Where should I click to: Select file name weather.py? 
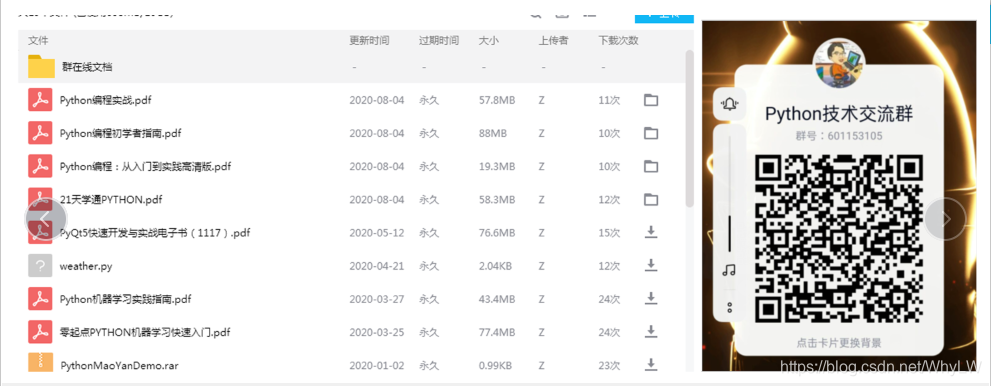coord(86,266)
